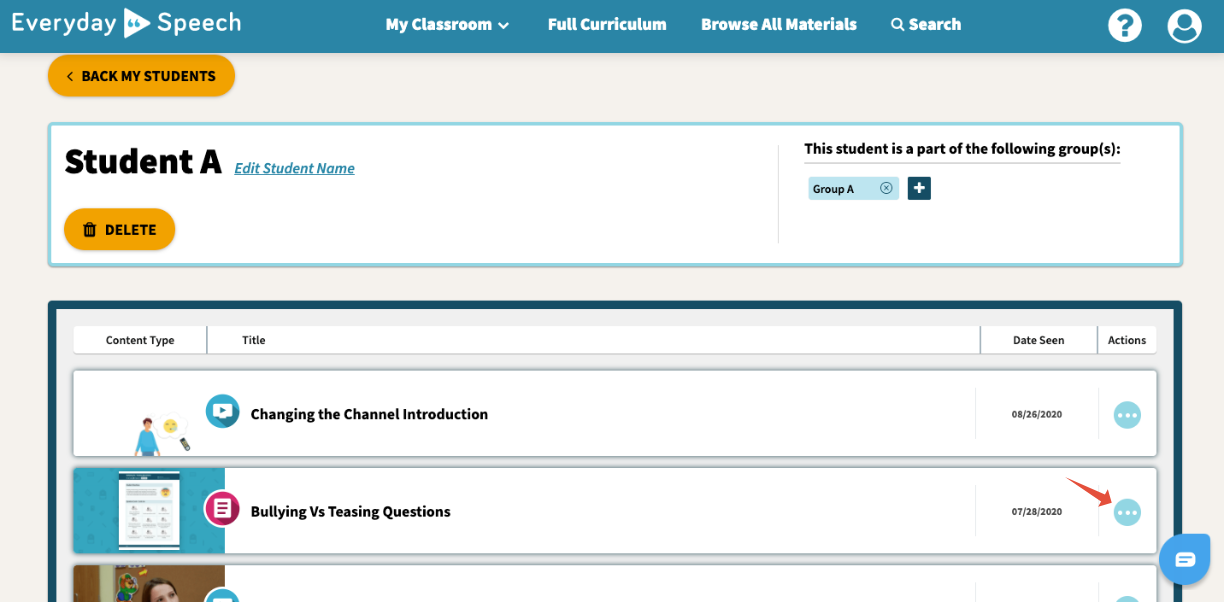
Task: Open Browse All Materials
Action: (x=779, y=25)
